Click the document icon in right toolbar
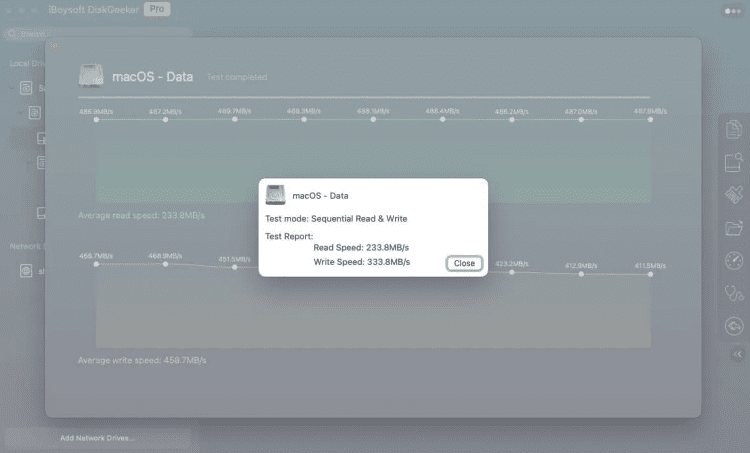 (x=734, y=129)
